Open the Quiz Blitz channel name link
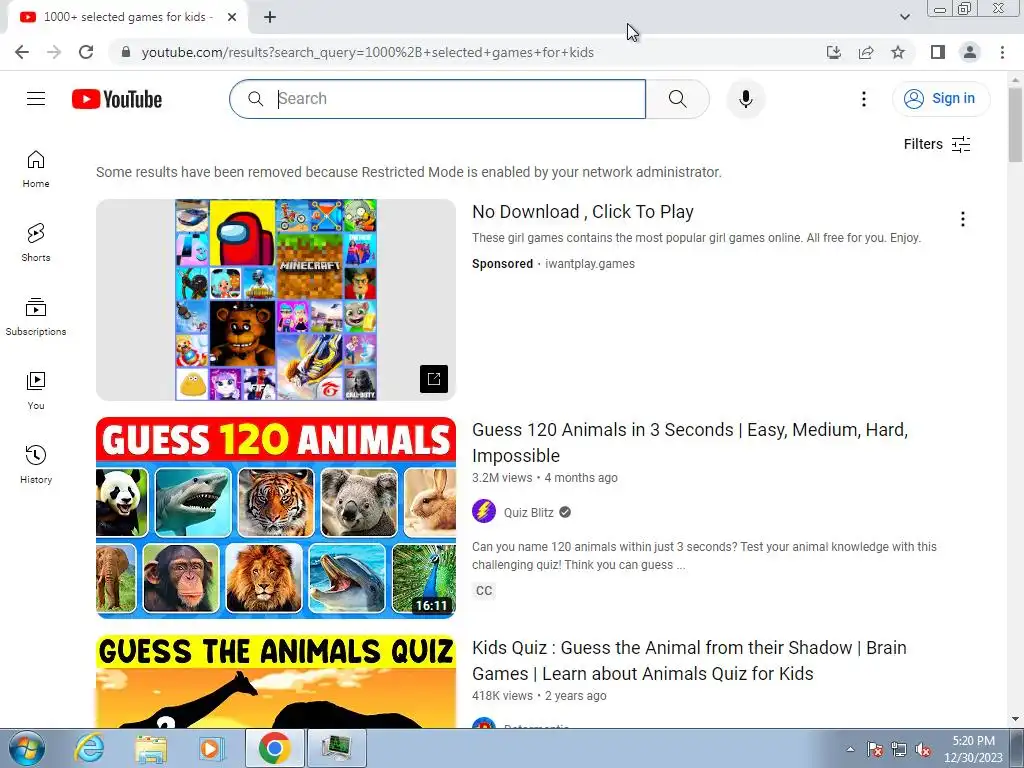 click(528, 513)
